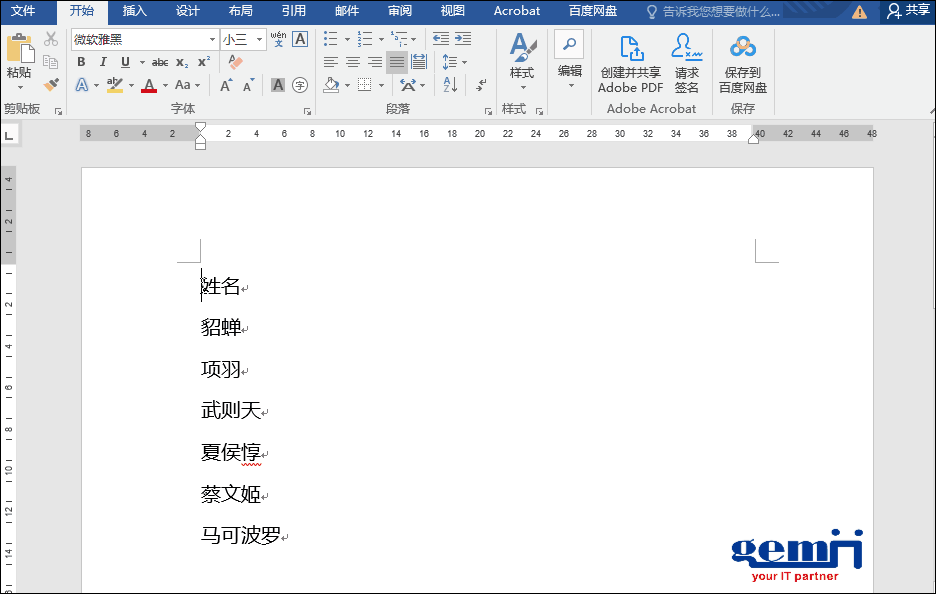The width and height of the screenshot is (936, 594).
Task: Expand the font size 小三 dropdown
Action: [260, 40]
